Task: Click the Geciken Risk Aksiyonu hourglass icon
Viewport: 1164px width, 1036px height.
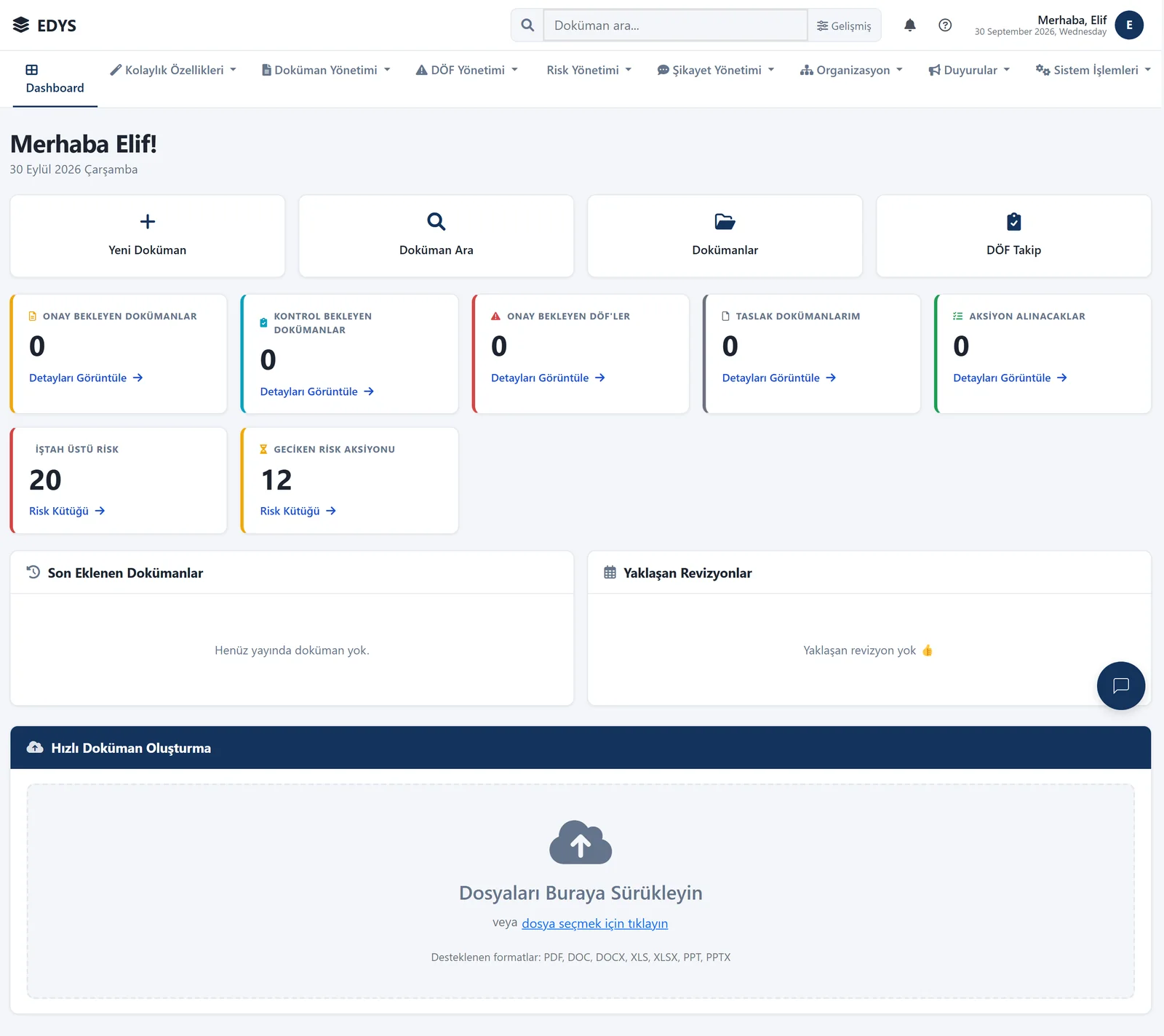Action: pyautogui.click(x=263, y=450)
